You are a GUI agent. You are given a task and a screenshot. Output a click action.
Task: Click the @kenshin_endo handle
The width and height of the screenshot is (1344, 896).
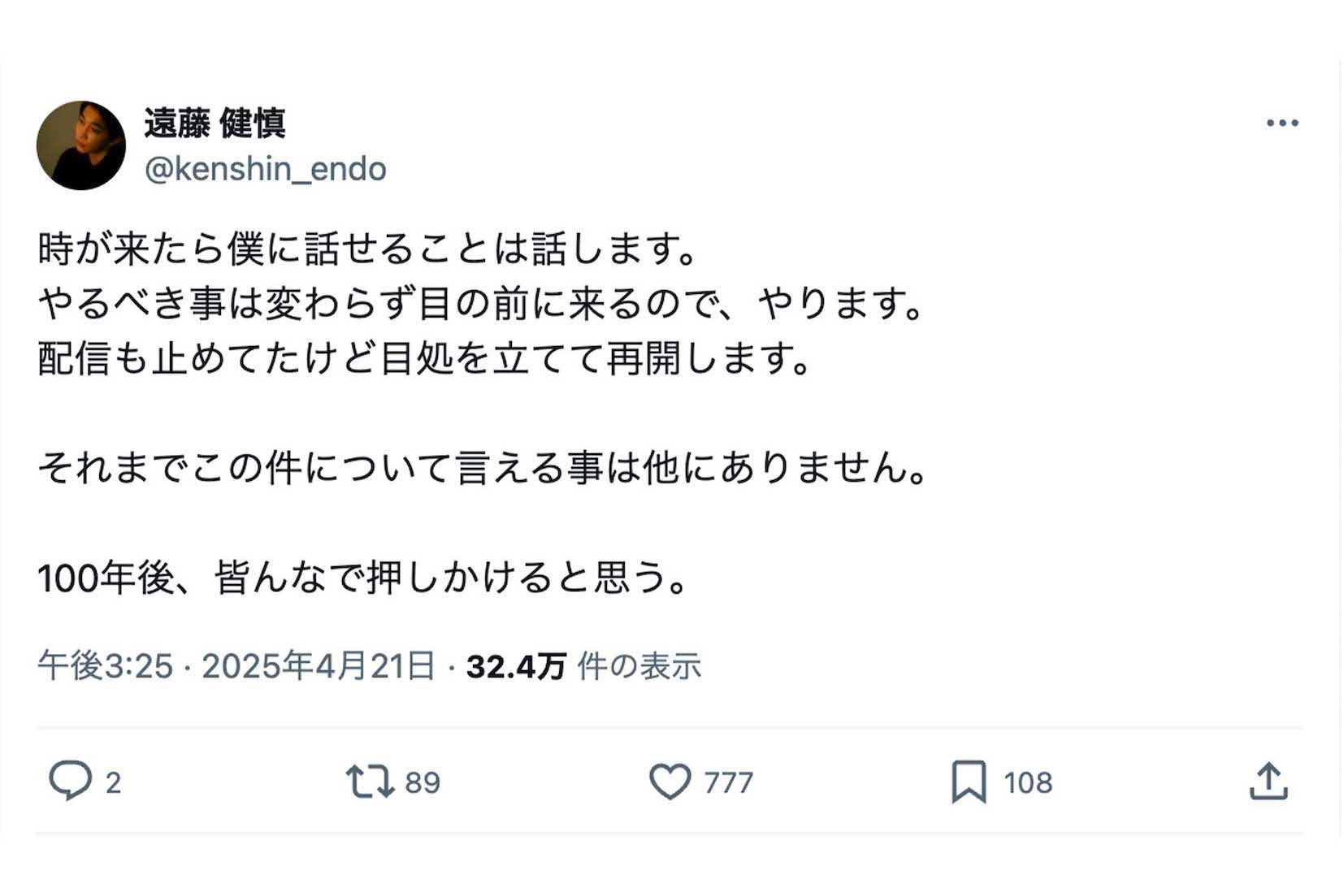tap(265, 168)
